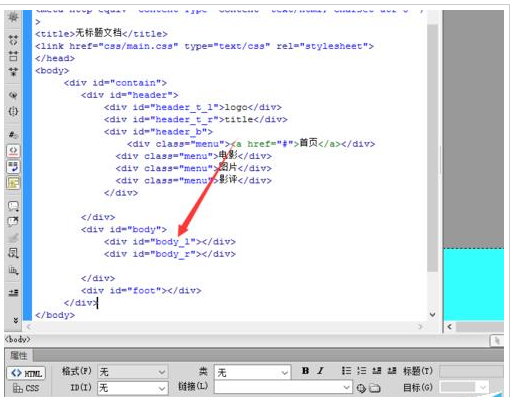Screen dimensions: 510x397
Task: Open the Recent Snippets icon menu
Action: point(13,253)
